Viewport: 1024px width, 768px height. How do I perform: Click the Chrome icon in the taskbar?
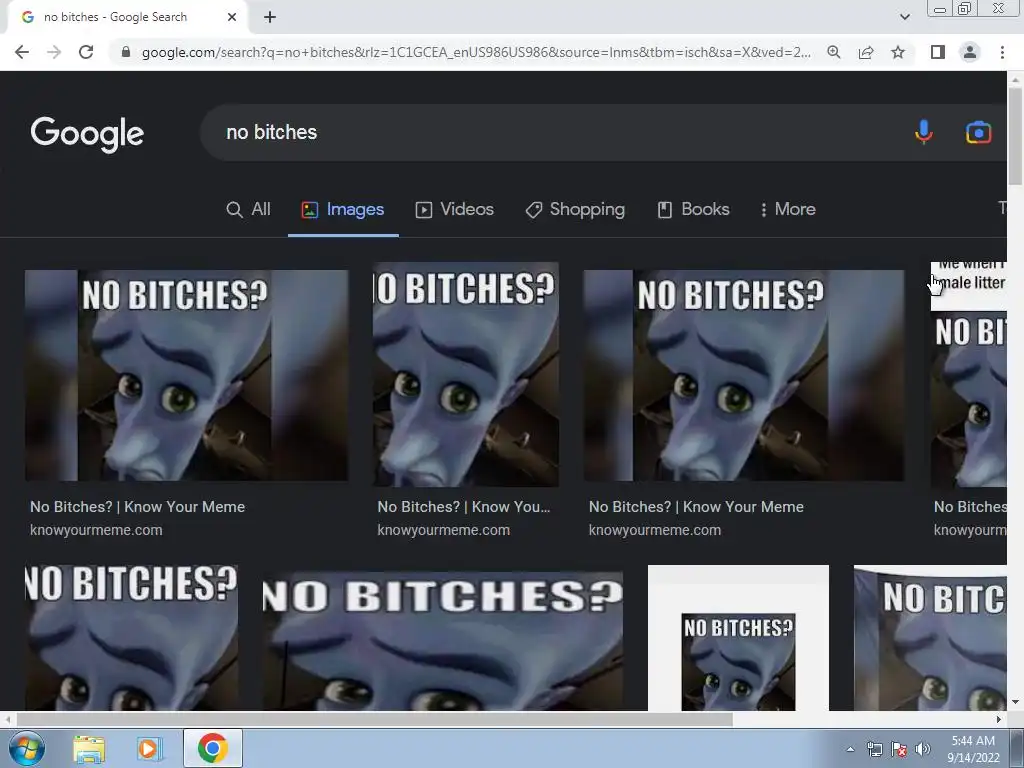pyautogui.click(x=213, y=748)
